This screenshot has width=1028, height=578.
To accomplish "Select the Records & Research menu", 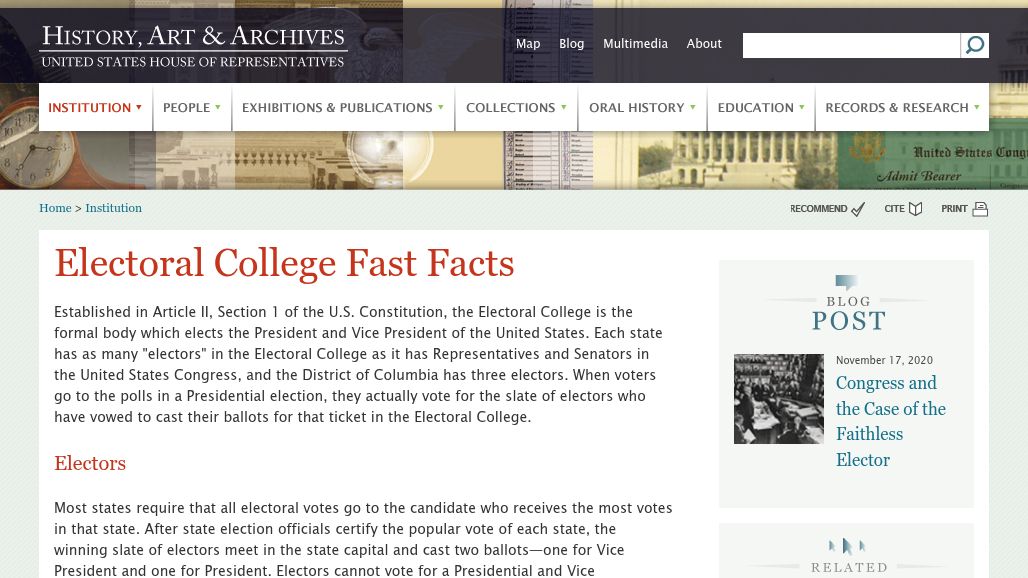I will coord(901,108).
